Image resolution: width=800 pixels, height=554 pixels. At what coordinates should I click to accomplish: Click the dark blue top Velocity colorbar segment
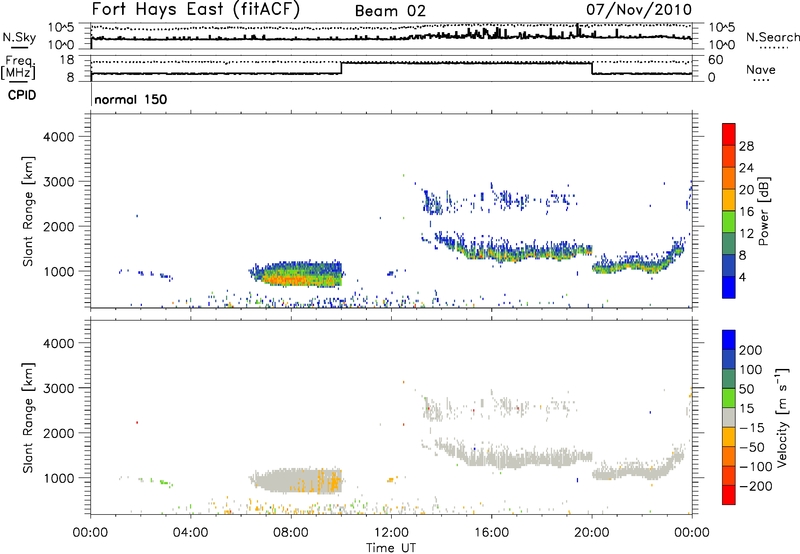pos(729,340)
